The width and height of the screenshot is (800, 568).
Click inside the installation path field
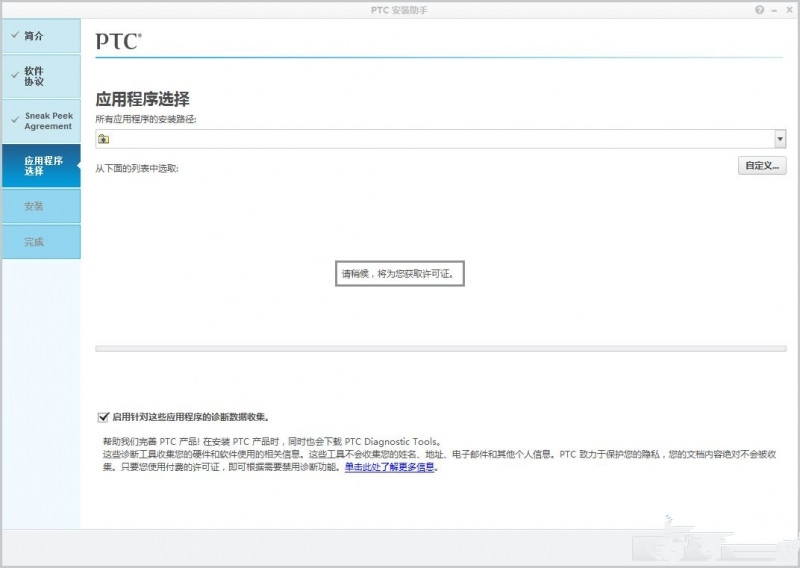440,139
